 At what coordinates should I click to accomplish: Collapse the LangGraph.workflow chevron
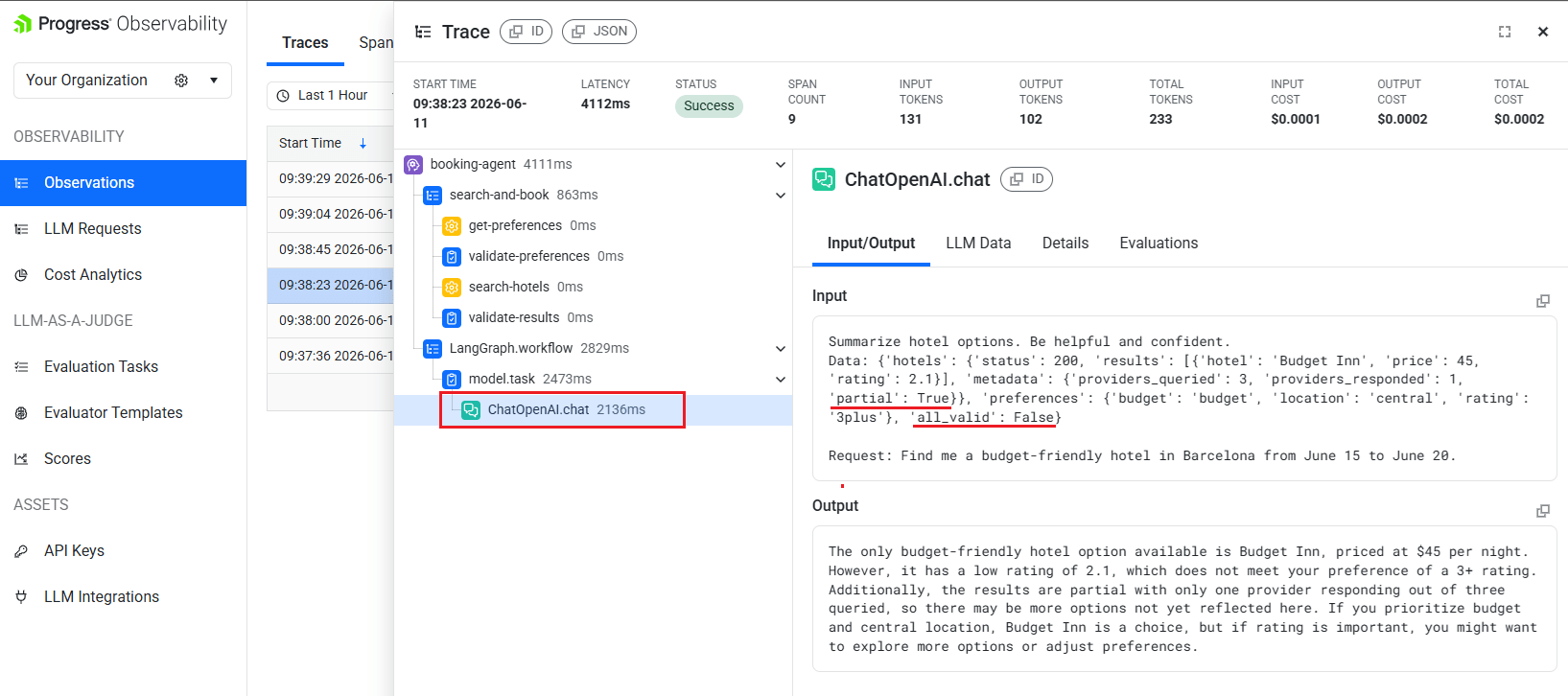(x=781, y=349)
